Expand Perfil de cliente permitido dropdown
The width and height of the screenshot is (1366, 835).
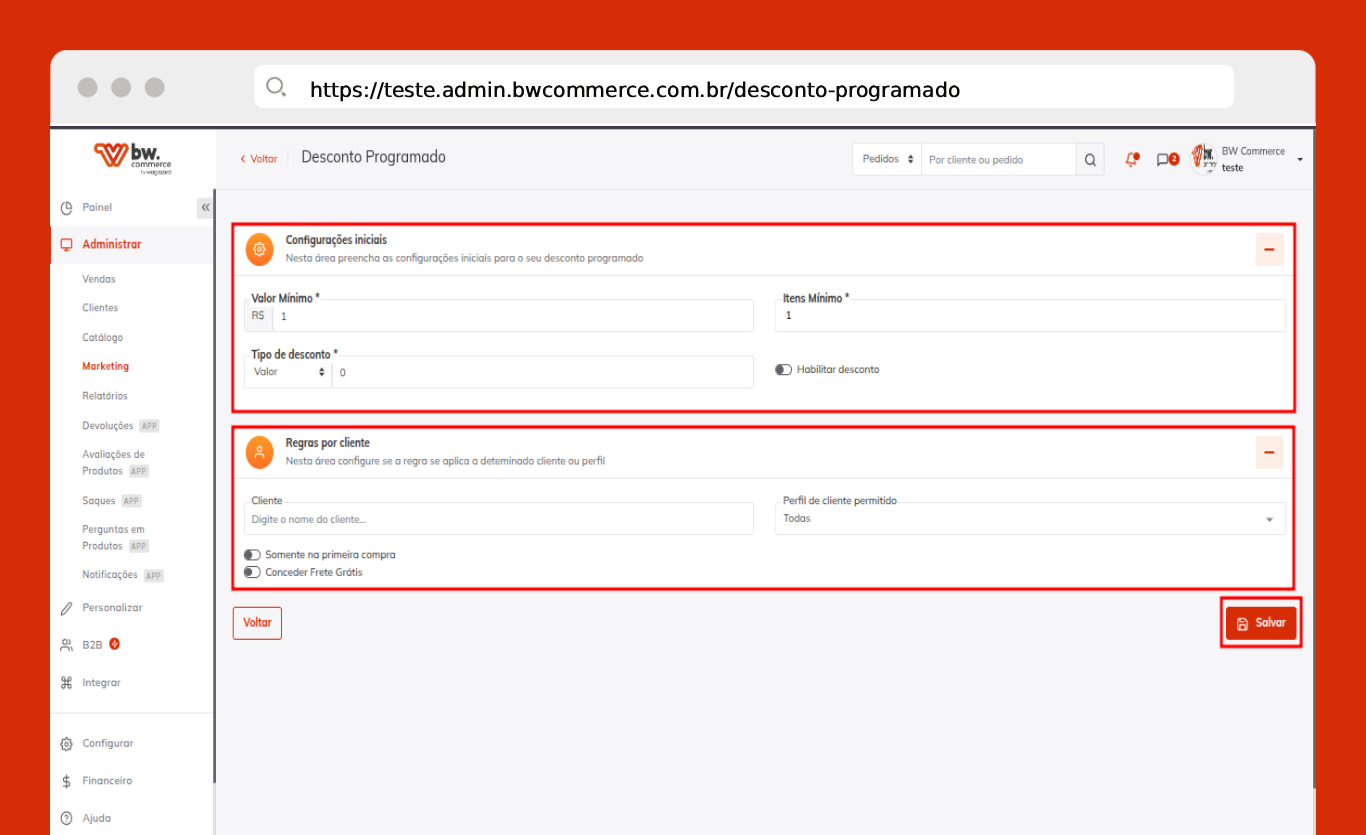(1030, 519)
